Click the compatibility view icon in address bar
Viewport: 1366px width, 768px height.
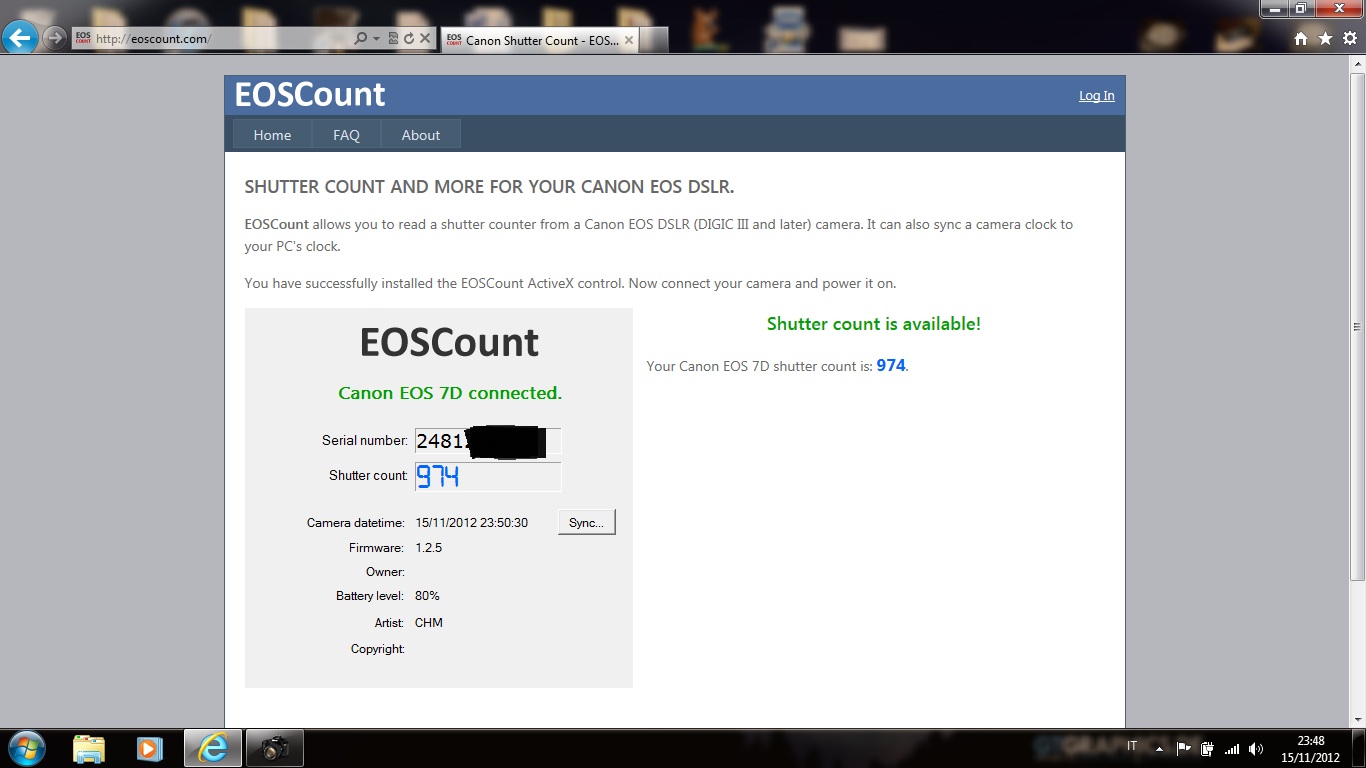click(x=394, y=38)
